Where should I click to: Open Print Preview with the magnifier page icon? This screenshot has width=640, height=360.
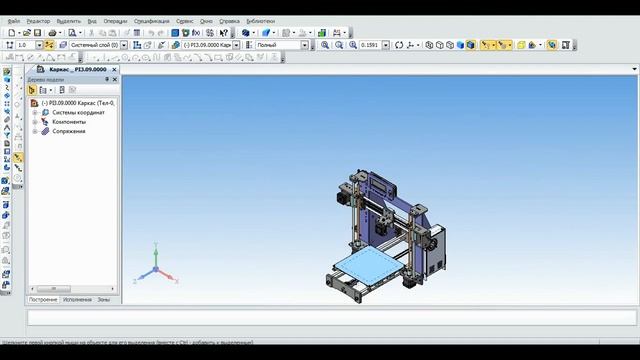(x=72, y=33)
